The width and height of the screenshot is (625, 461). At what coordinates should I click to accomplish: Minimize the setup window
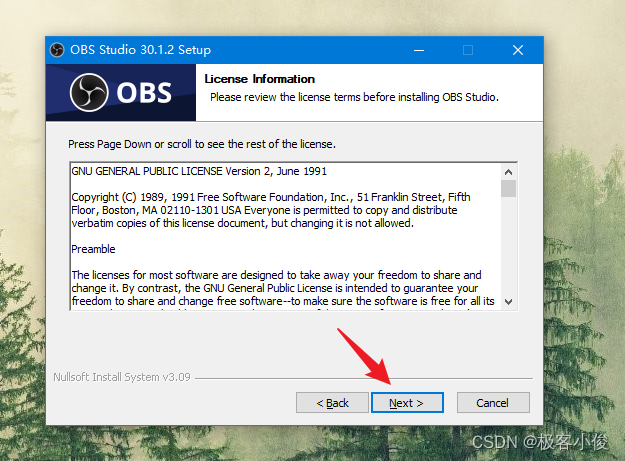pos(419,50)
